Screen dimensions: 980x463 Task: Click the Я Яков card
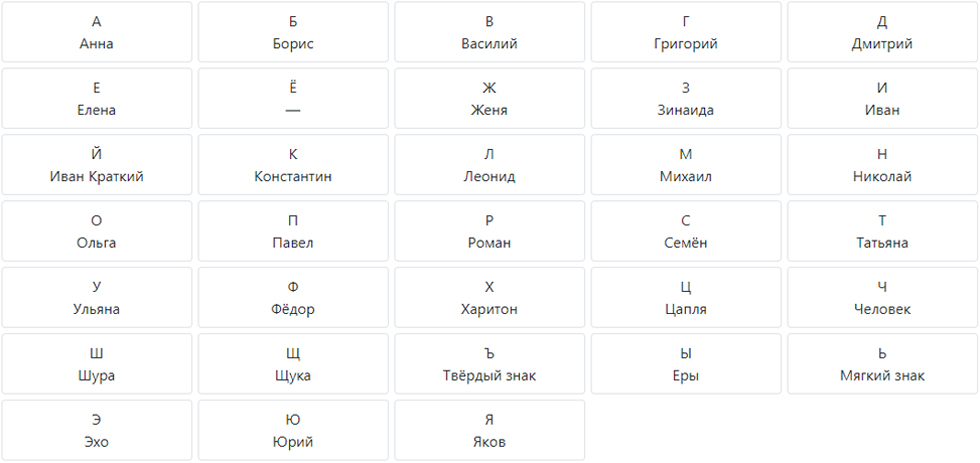tap(489, 430)
